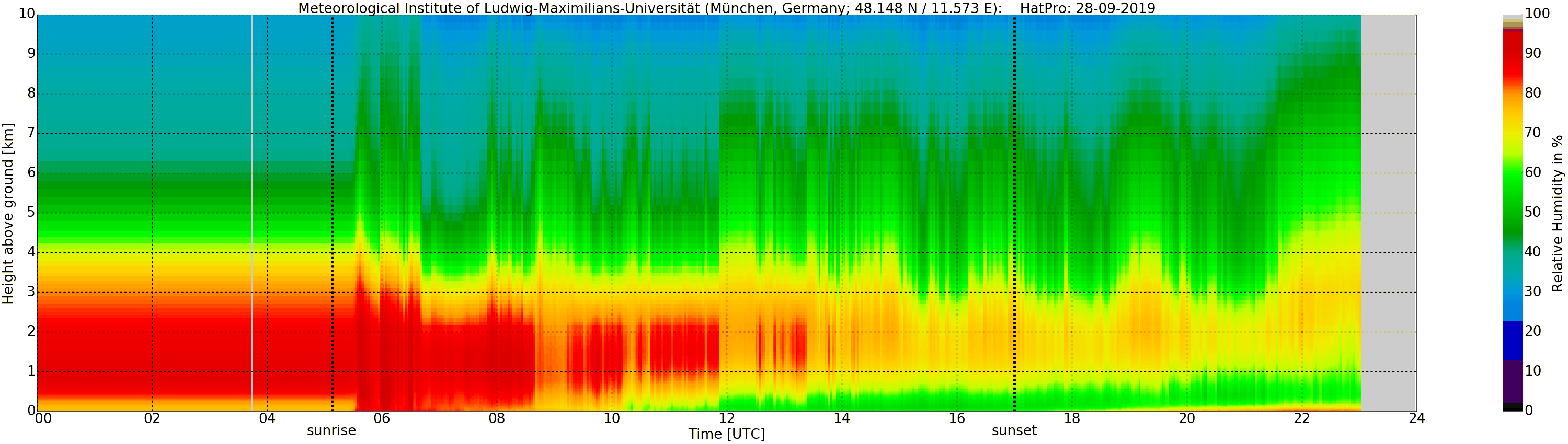Click height axis tick label '8'

31,94
